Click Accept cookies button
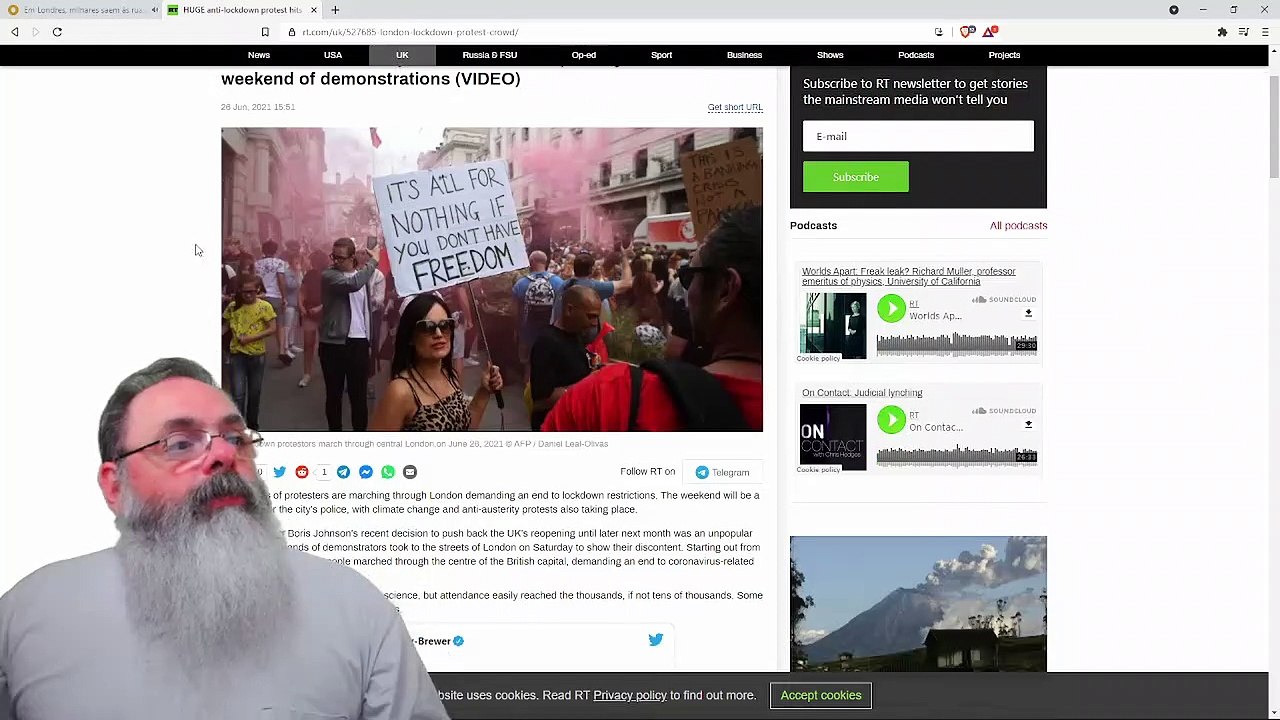Image resolution: width=1280 pixels, height=720 pixels. [821, 695]
